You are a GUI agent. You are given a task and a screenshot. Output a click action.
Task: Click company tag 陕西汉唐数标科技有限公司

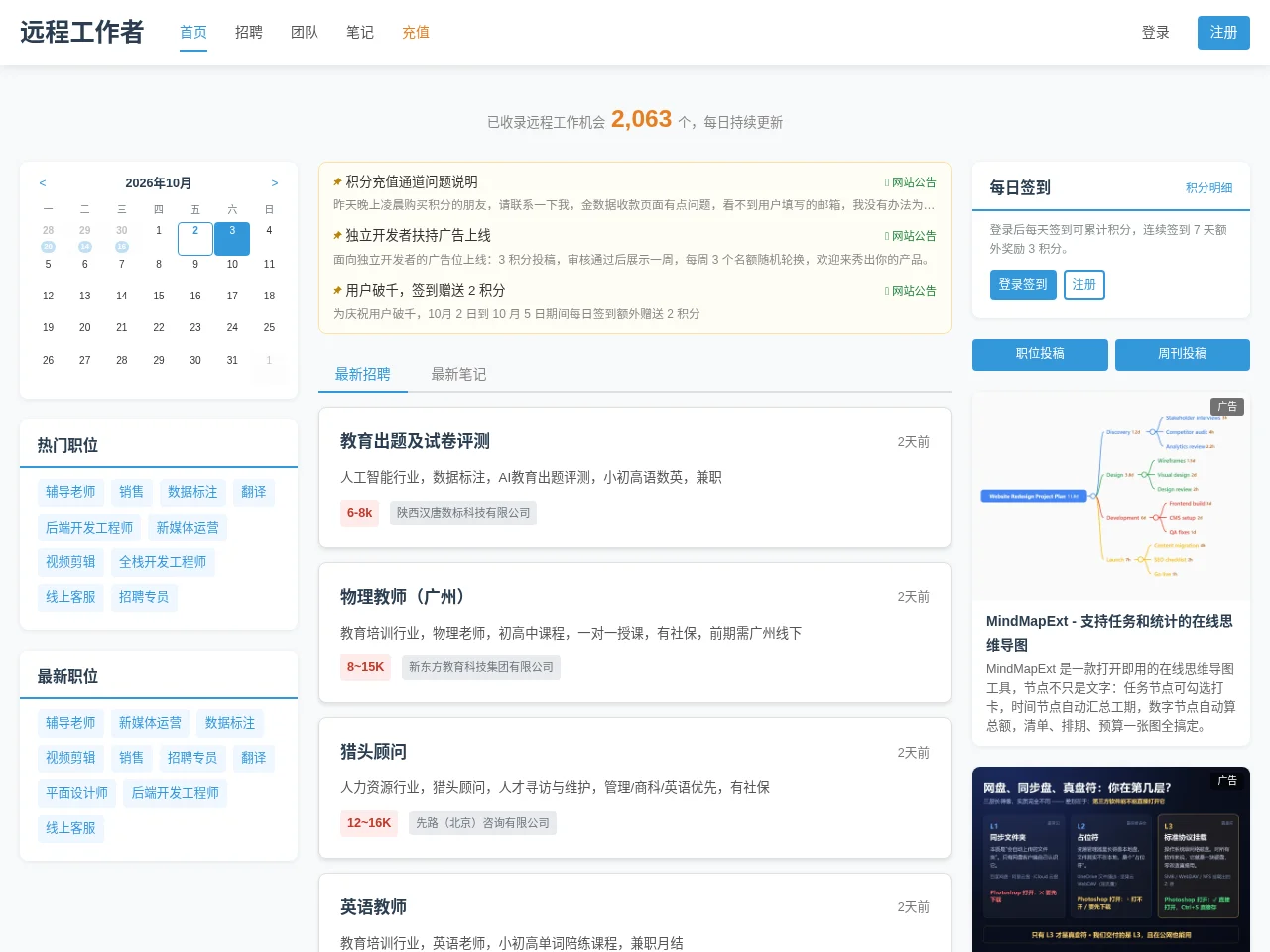[463, 513]
